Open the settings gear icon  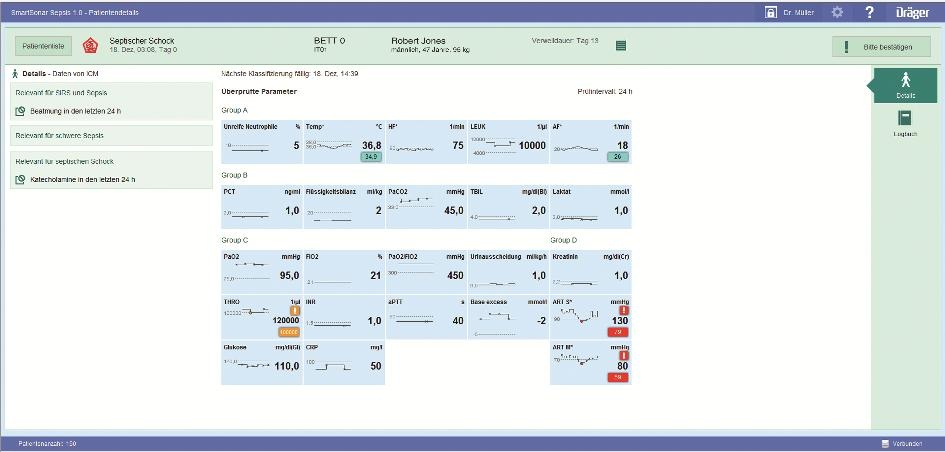(837, 13)
